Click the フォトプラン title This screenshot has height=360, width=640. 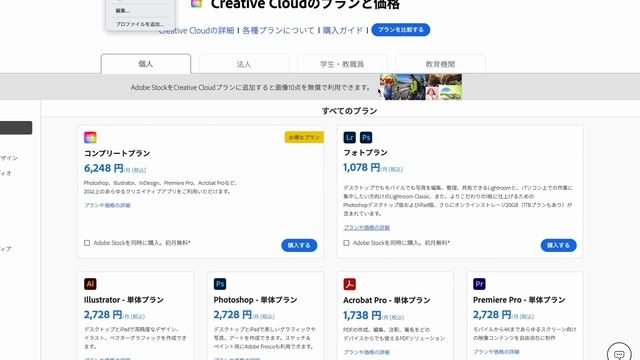[365, 153]
